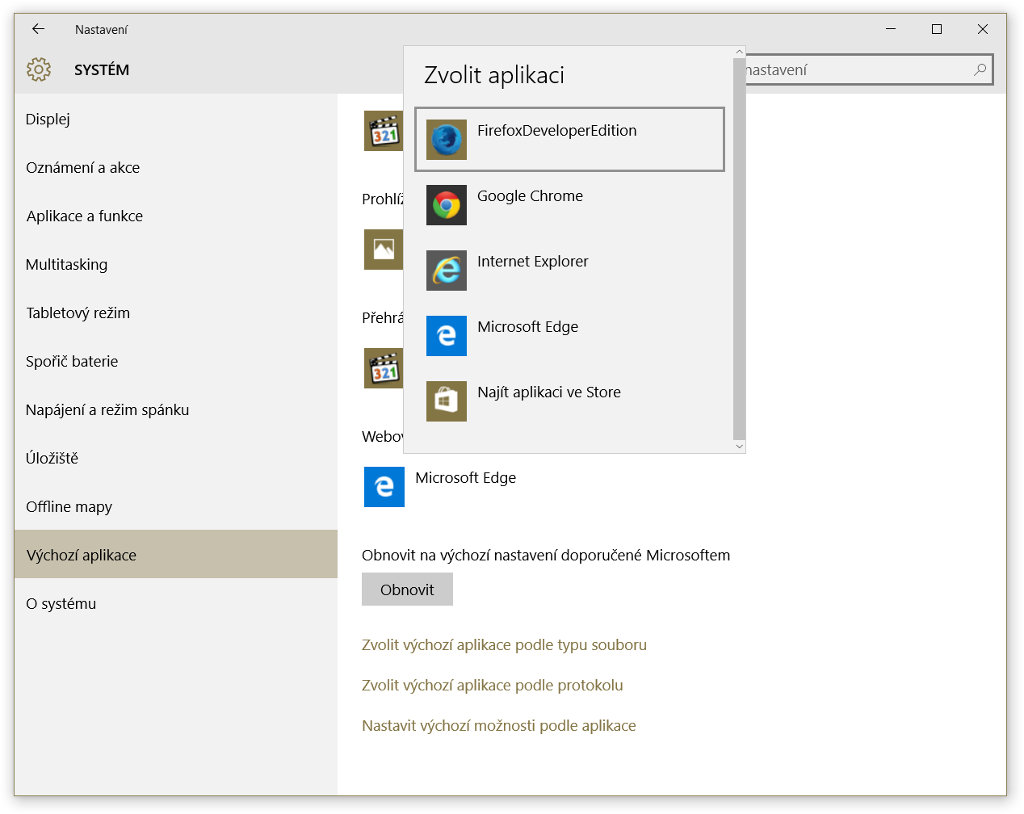
Task: Click the Obnovit button
Action: [x=407, y=589]
